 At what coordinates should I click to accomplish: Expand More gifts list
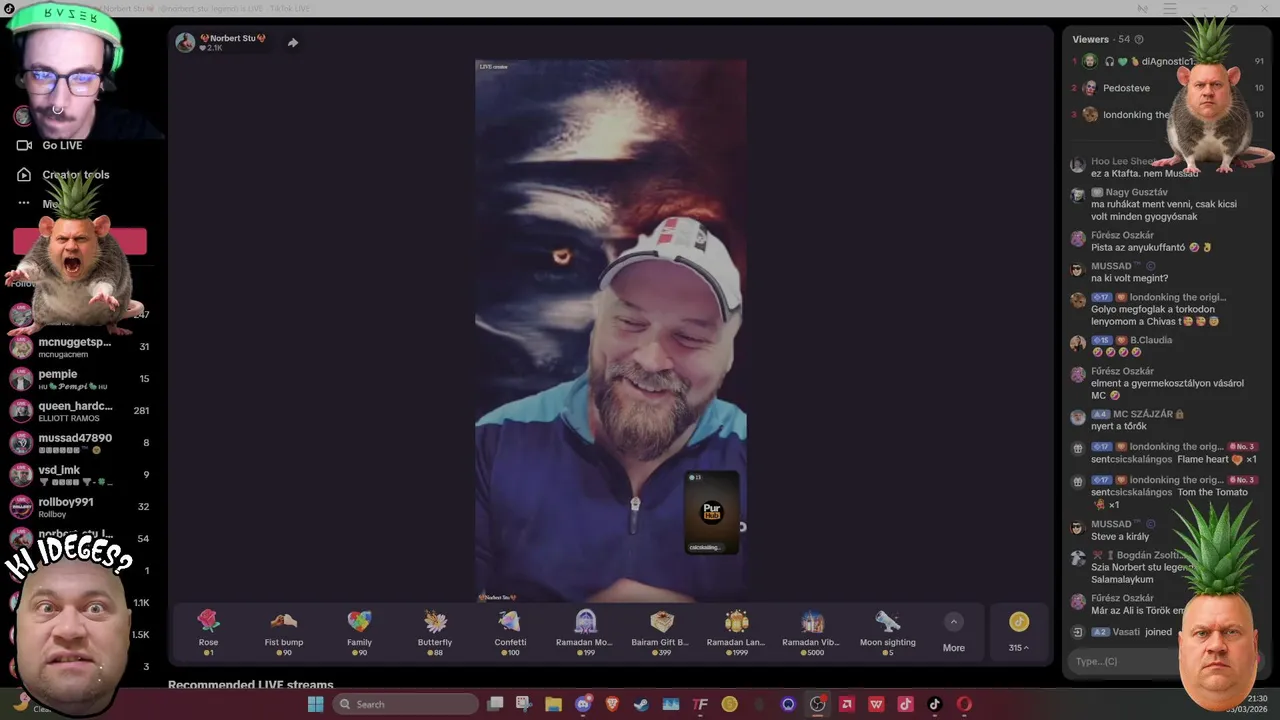954,632
